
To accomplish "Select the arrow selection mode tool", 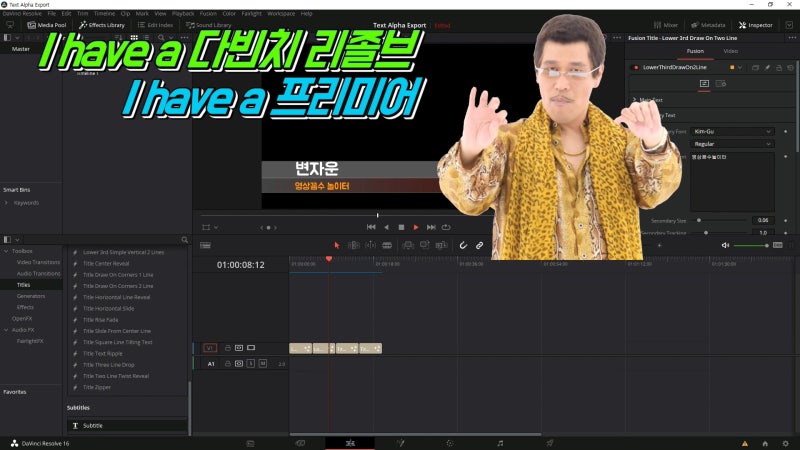I will coord(337,245).
